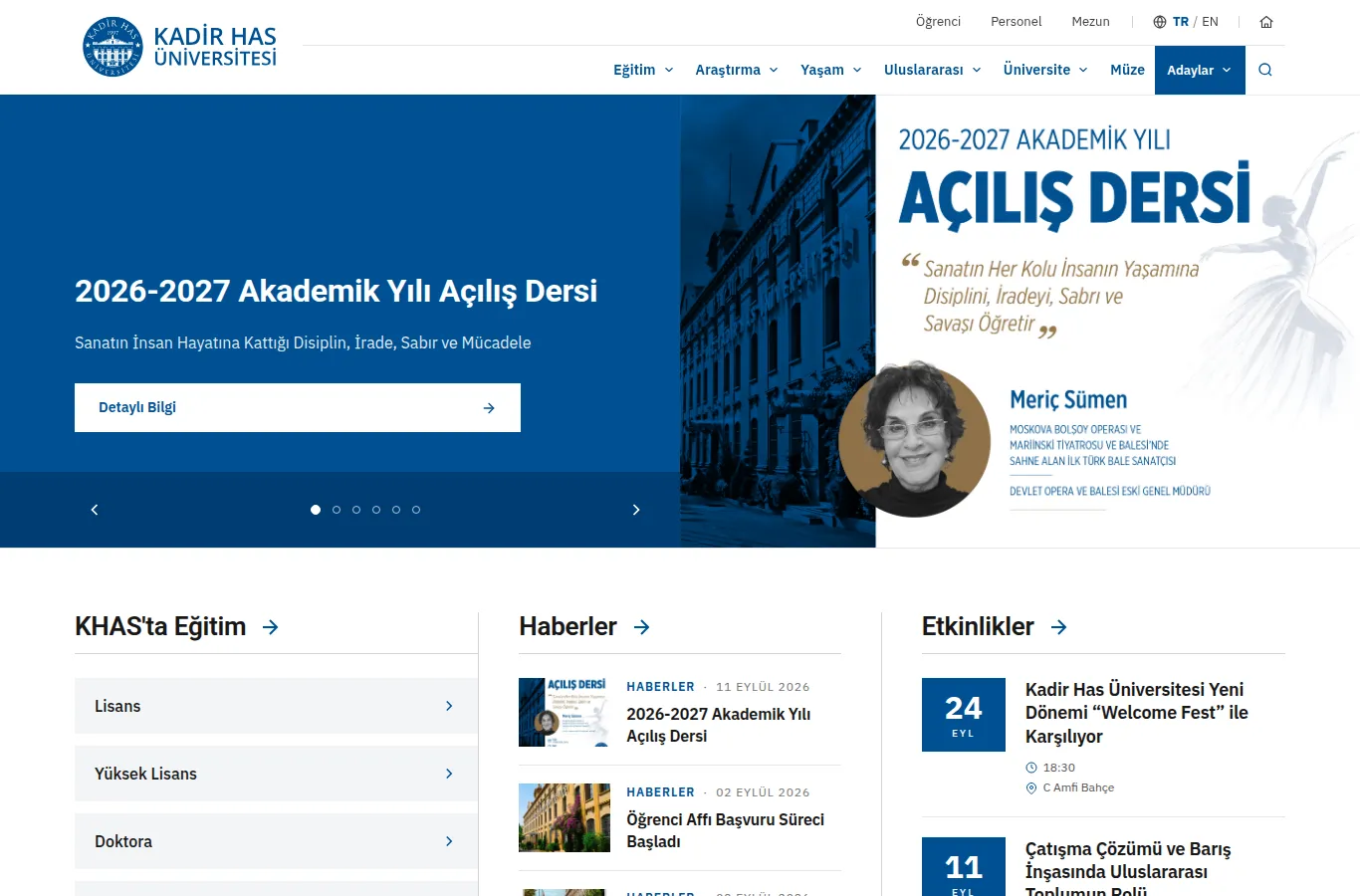
Task: Open the Müze menu item
Action: tap(1127, 70)
